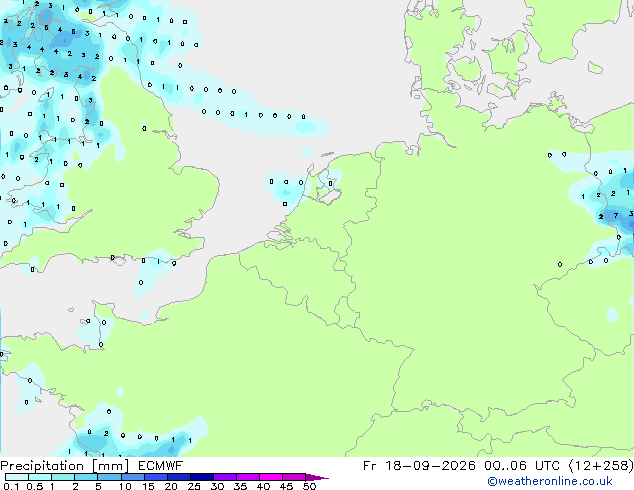634x490 pixels.
Task: Select the 'ECMWF' model label
Action: [161, 466]
